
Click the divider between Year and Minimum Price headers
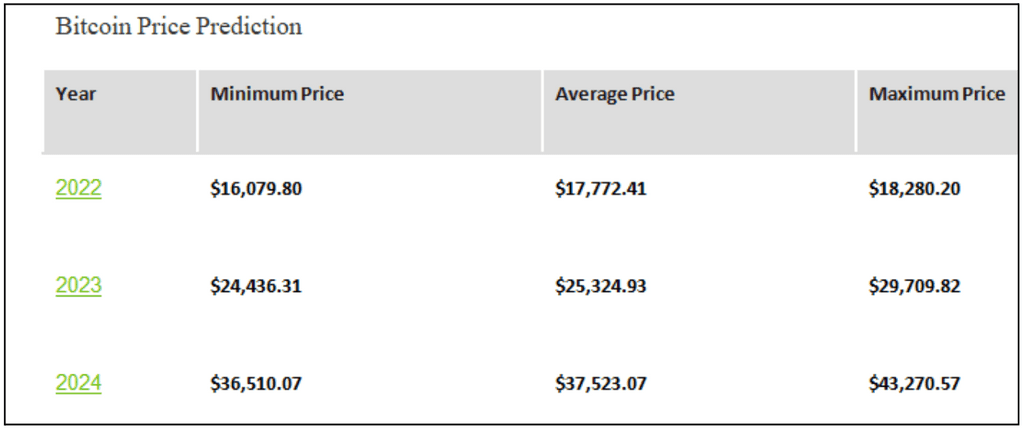(x=197, y=111)
